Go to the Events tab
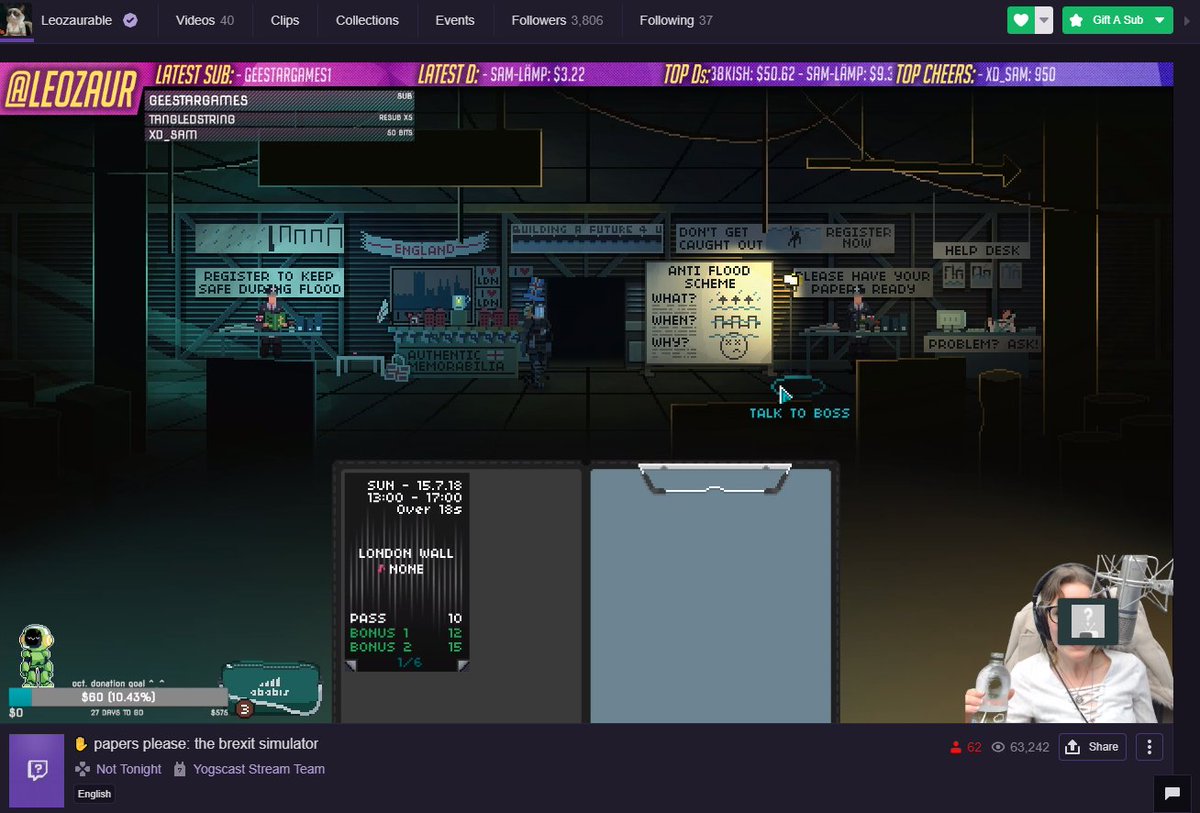Screen dimensions: 1200x813 pos(455,20)
